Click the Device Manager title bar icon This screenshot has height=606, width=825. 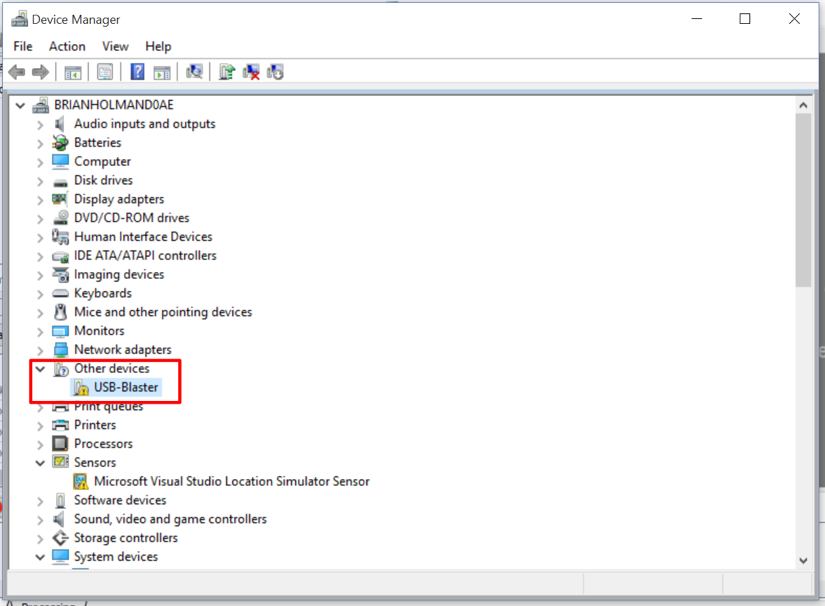tap(19, 19)
